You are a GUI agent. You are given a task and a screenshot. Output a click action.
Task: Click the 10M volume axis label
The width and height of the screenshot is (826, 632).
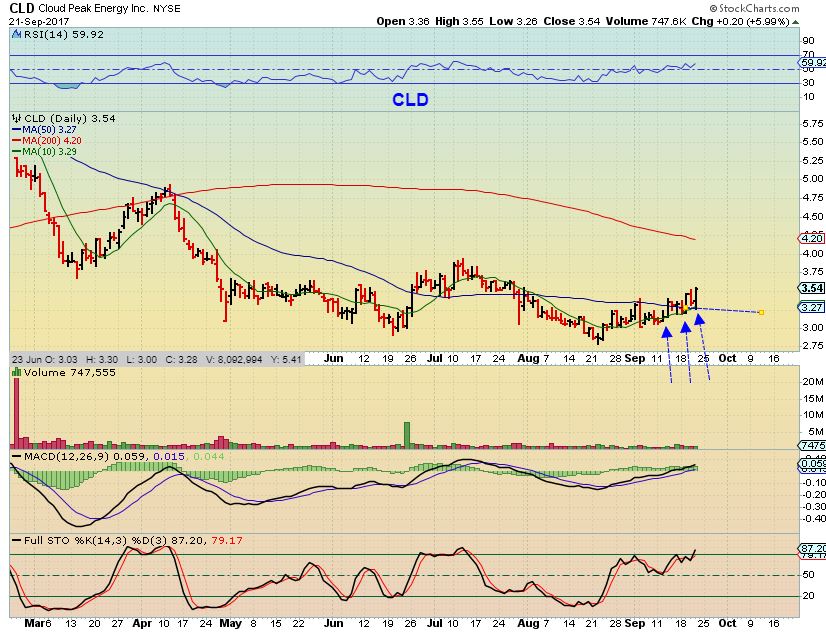pos(813,415)
